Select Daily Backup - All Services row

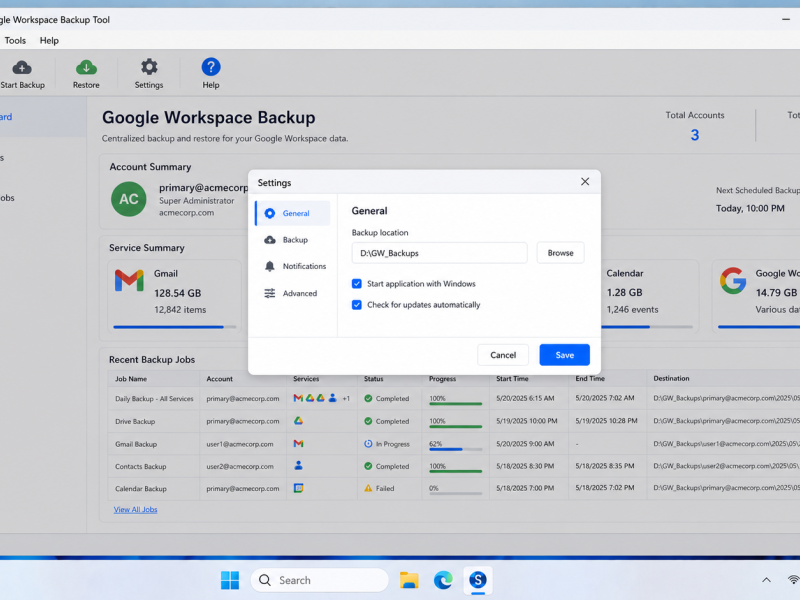454,398
